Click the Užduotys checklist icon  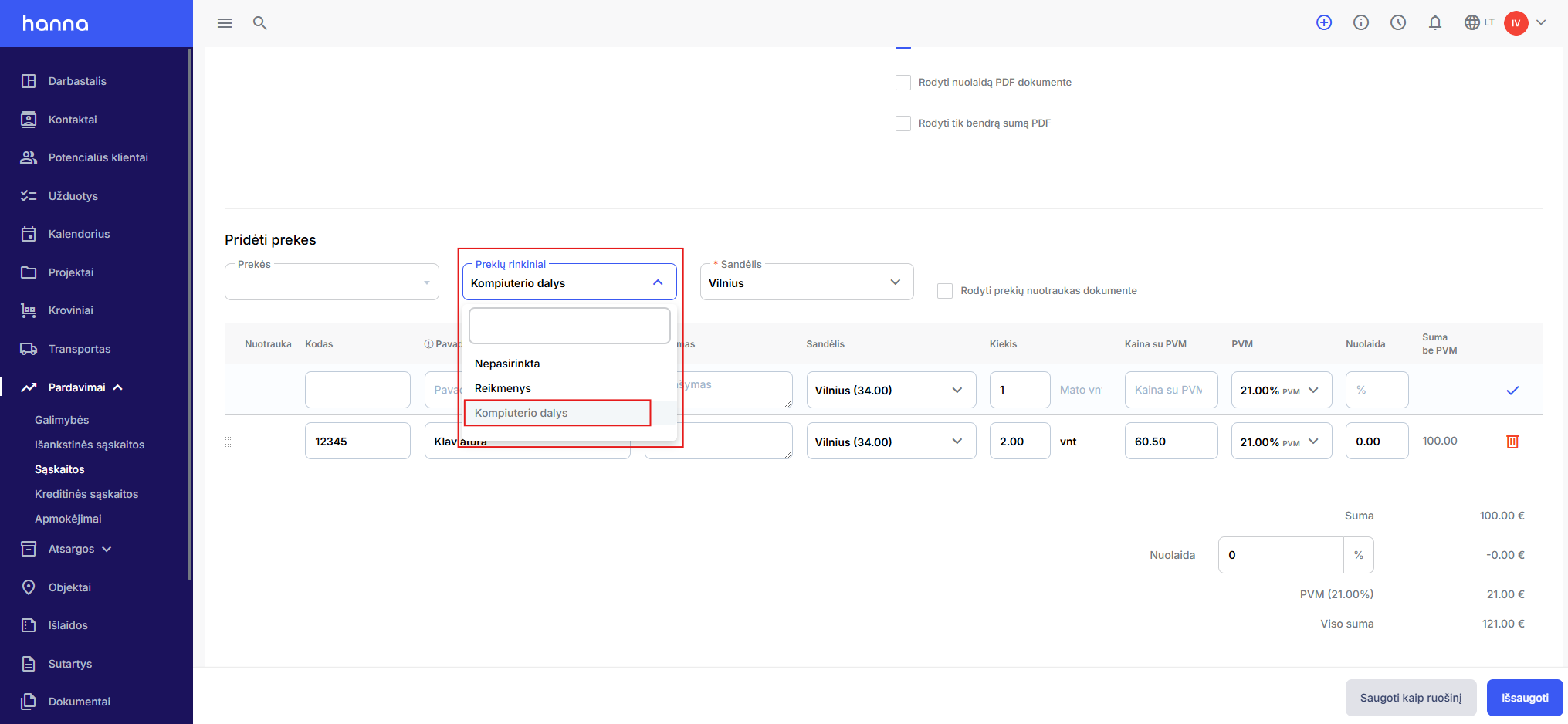pyautogui.click(x=29, y=196)
